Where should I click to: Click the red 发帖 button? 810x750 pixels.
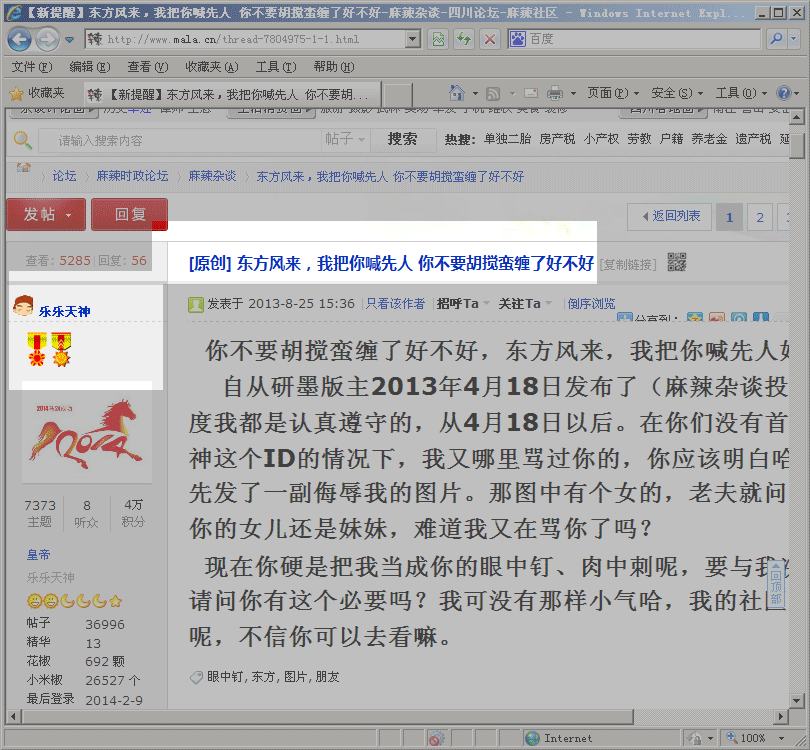45,215
